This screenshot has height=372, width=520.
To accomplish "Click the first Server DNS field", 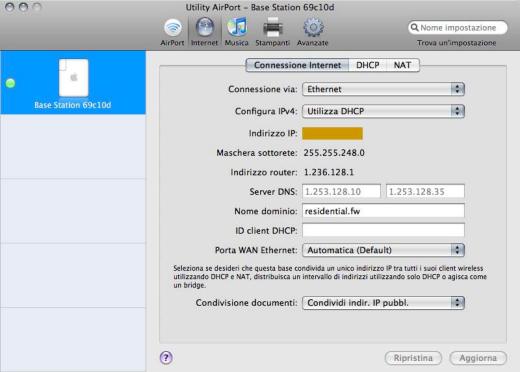I will click(341, 191).
